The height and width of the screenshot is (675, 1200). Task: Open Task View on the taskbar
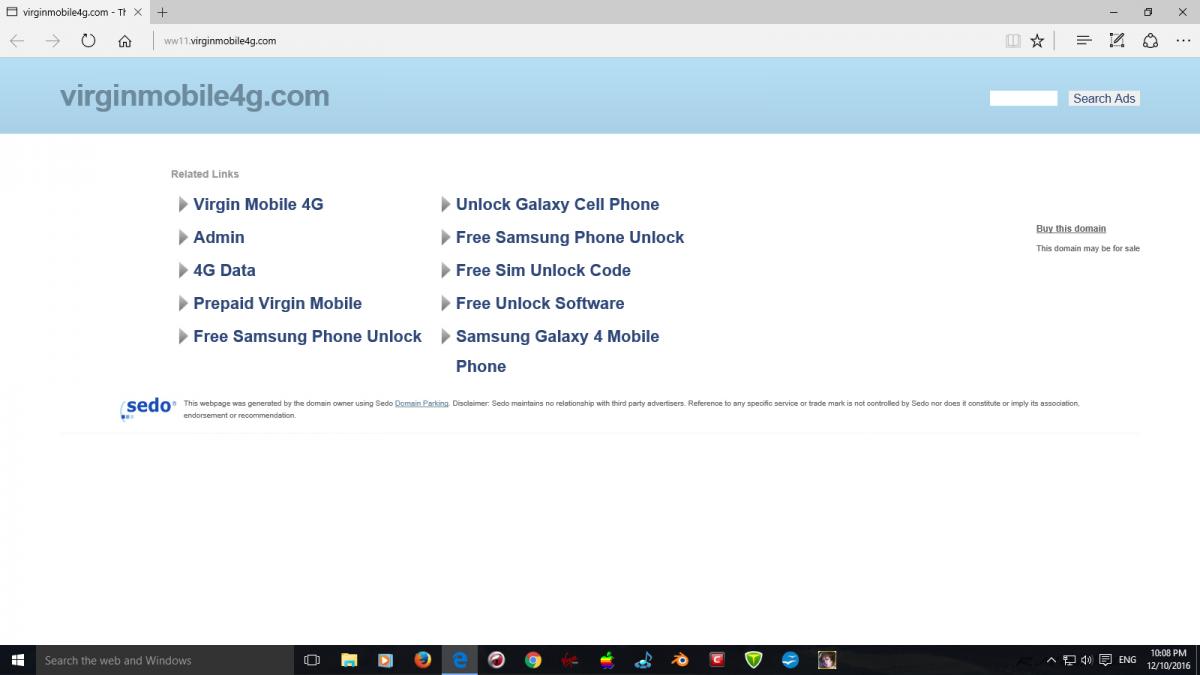[312, 660]
